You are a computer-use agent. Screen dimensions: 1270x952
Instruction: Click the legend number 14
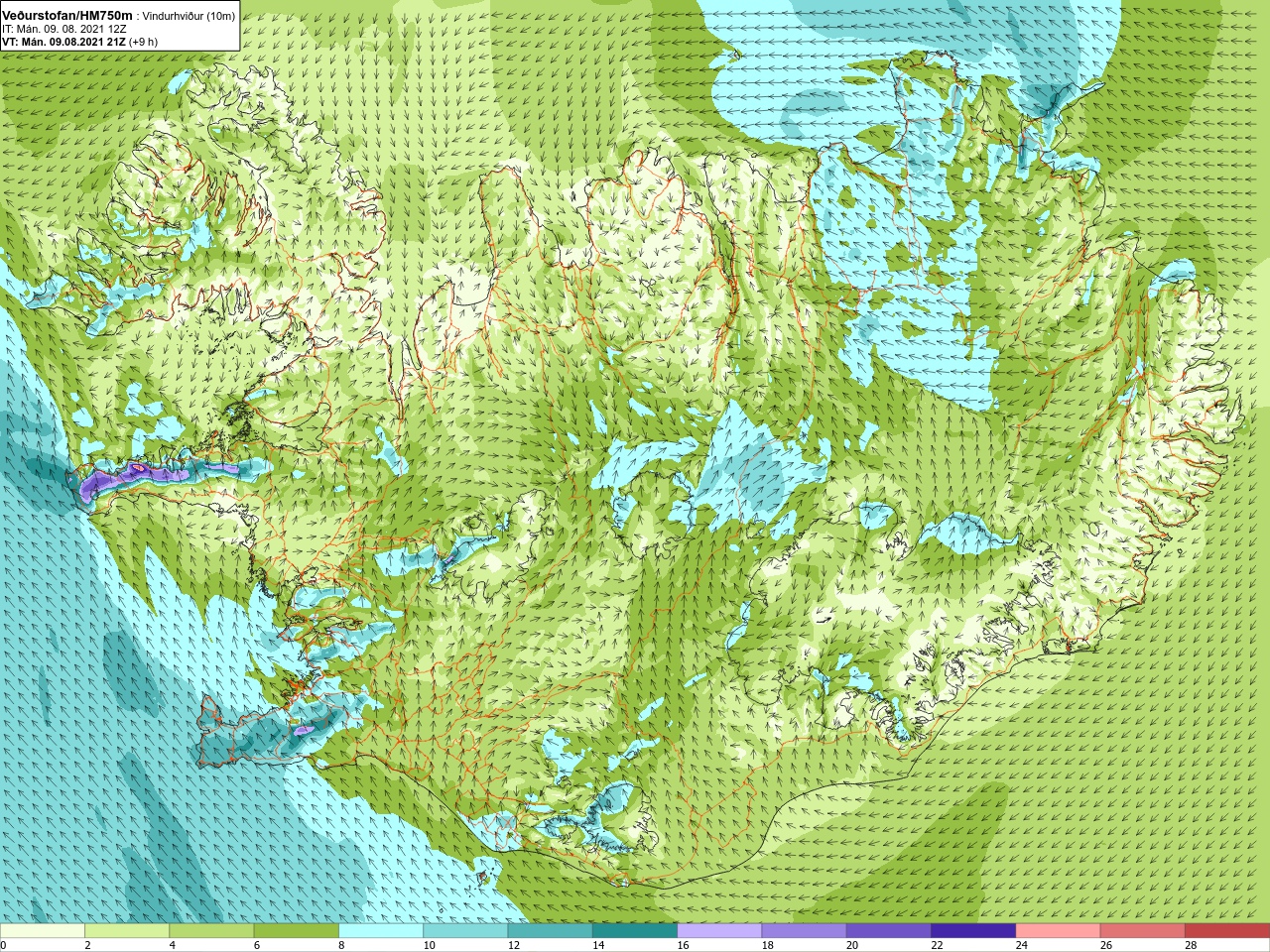[x=599, y=945]
